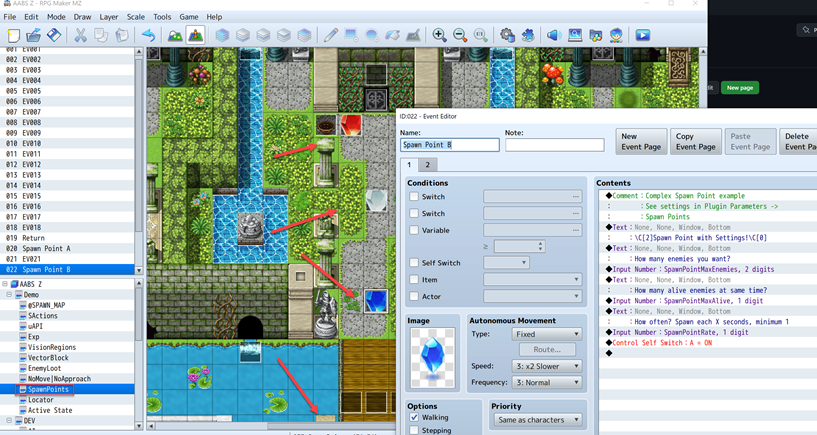Select the Shadow Pen tool
The width and height of the screenshot is (817, 435).
click(413, 35)
